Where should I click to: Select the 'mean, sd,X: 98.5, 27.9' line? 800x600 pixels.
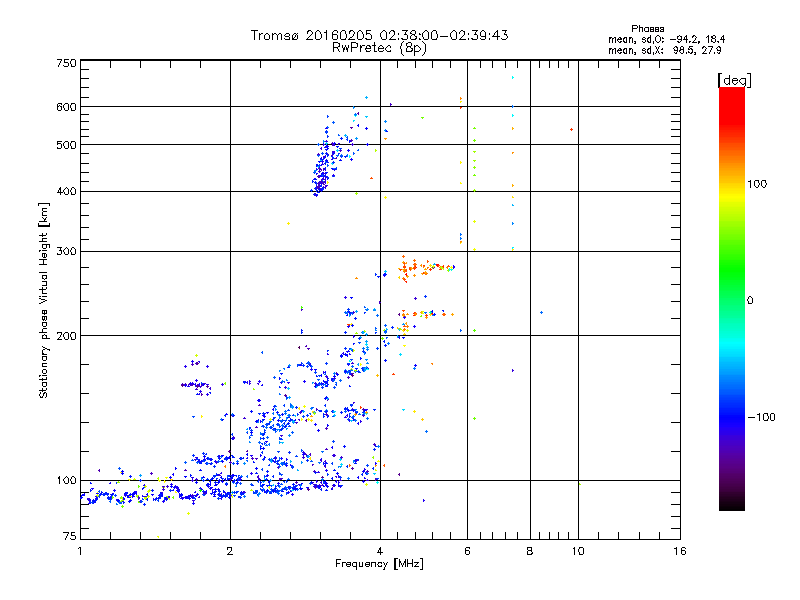click(664, 50)
